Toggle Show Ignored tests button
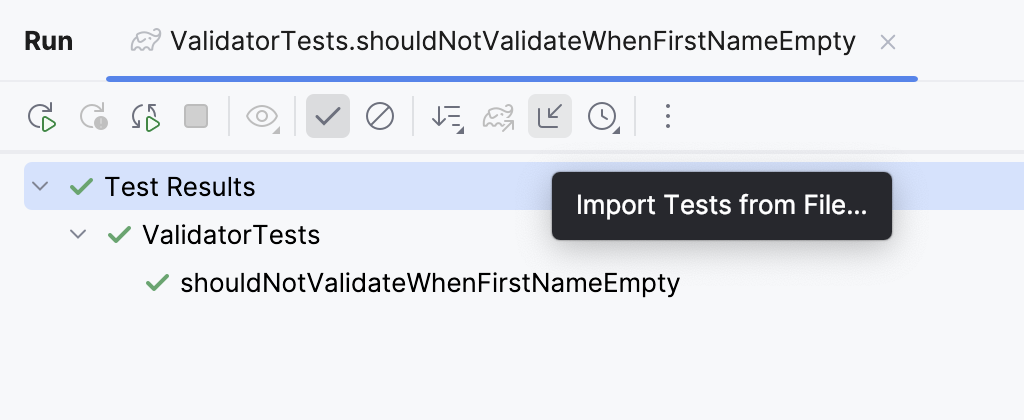Viewport: 1024px width, 420px height. (380, 117)
